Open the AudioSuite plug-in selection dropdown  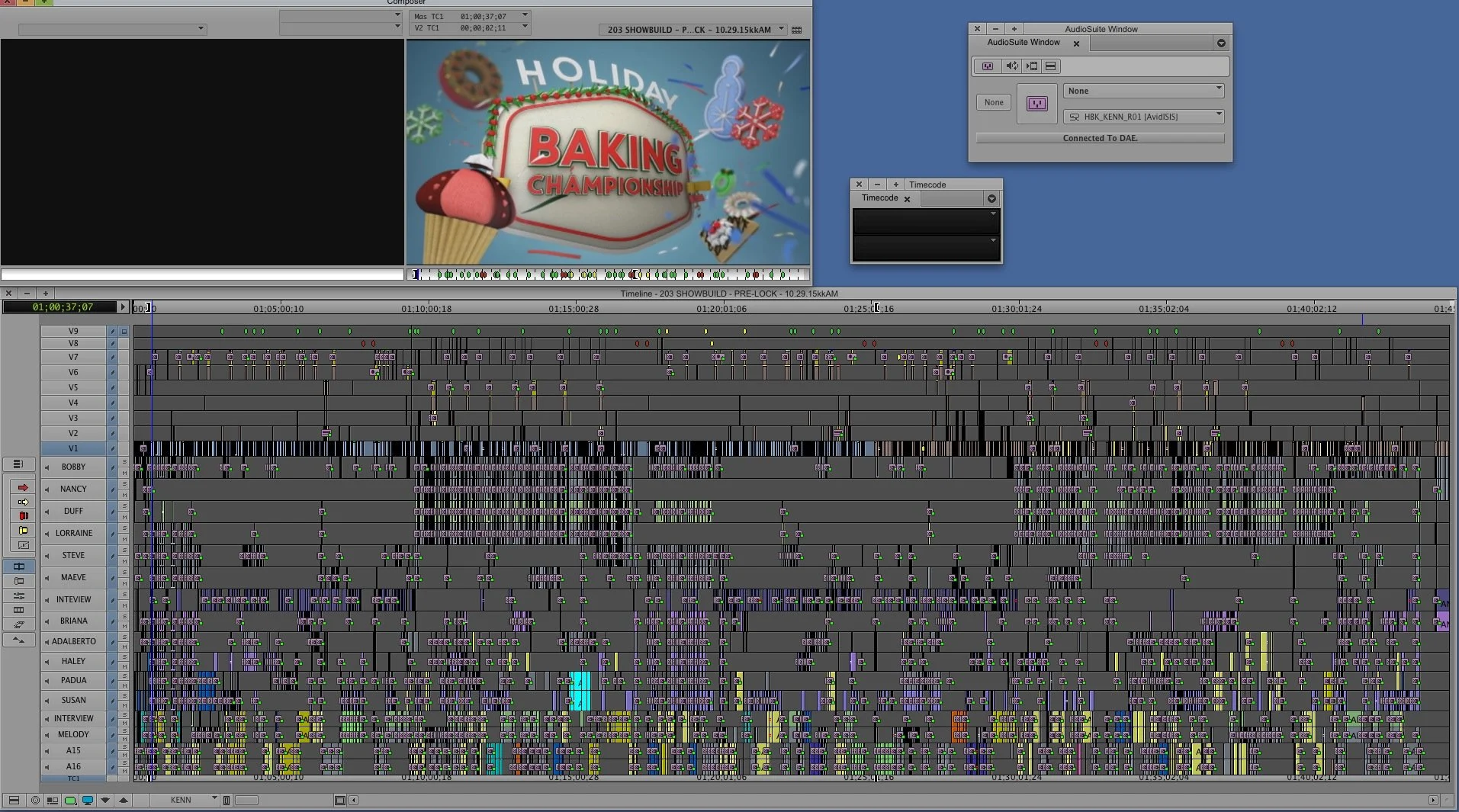[1143, 91]
